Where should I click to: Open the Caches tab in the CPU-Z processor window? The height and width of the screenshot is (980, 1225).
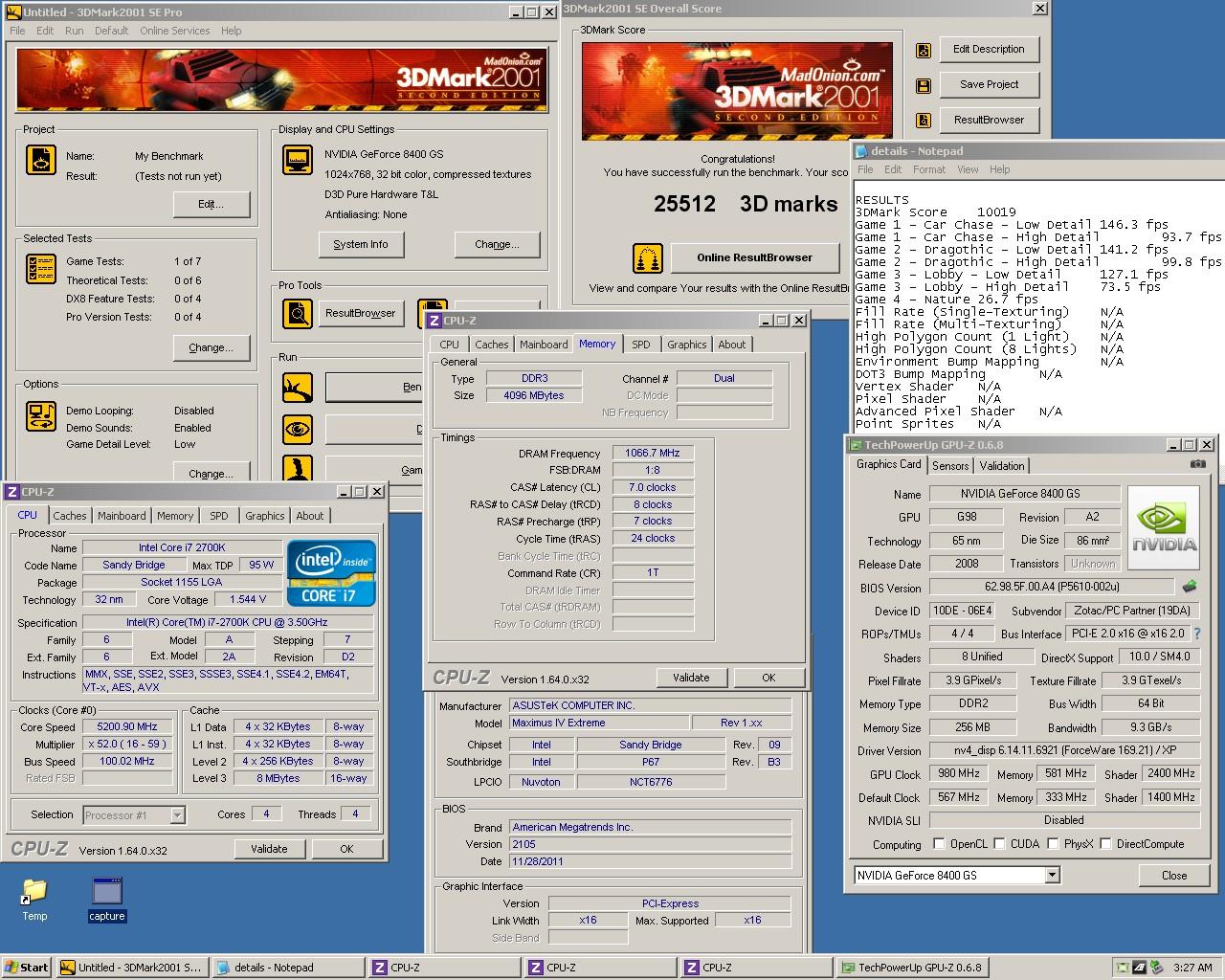70,516
